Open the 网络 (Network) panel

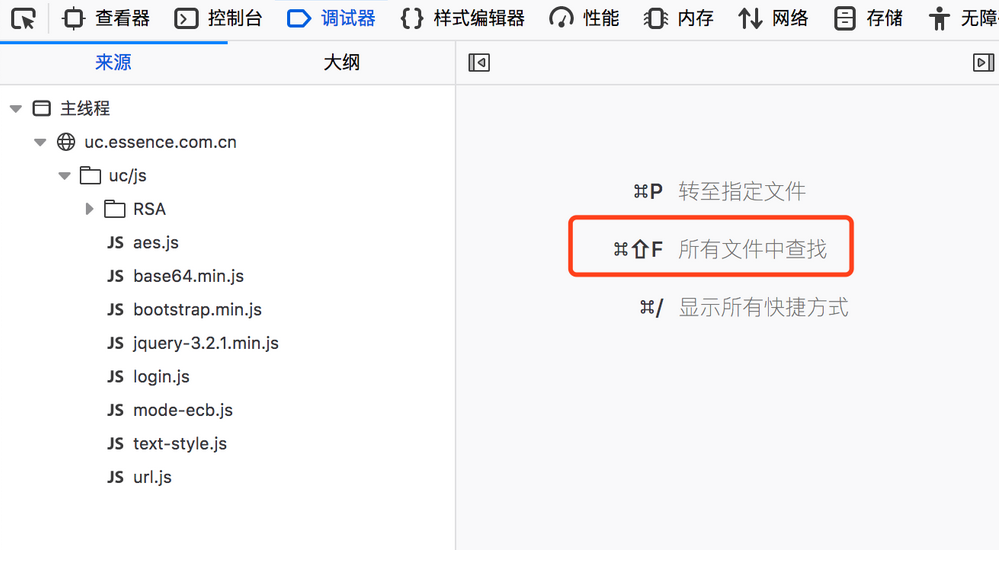point(773,17)
